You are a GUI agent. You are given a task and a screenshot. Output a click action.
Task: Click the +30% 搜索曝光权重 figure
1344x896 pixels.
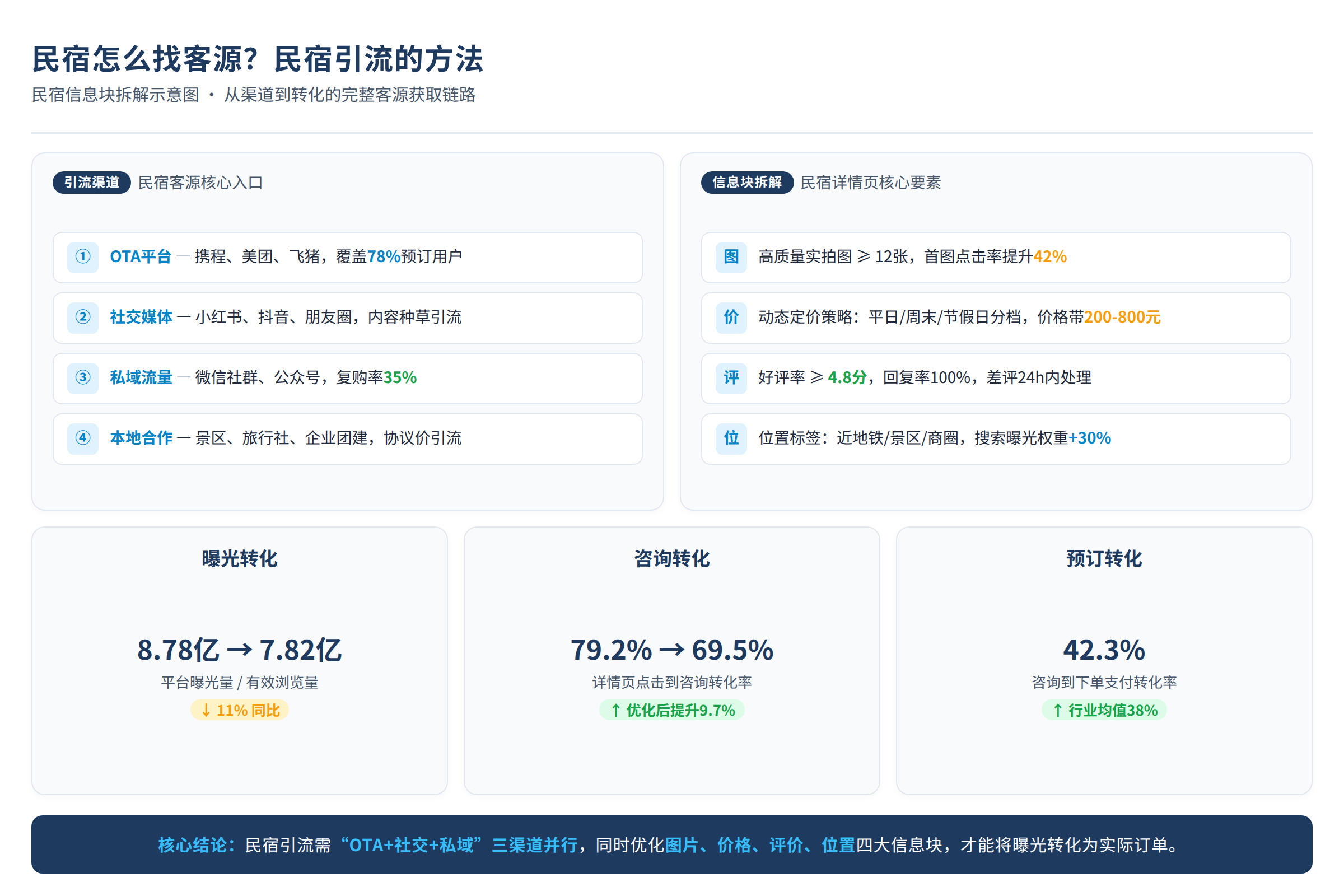coord(1090,438)
